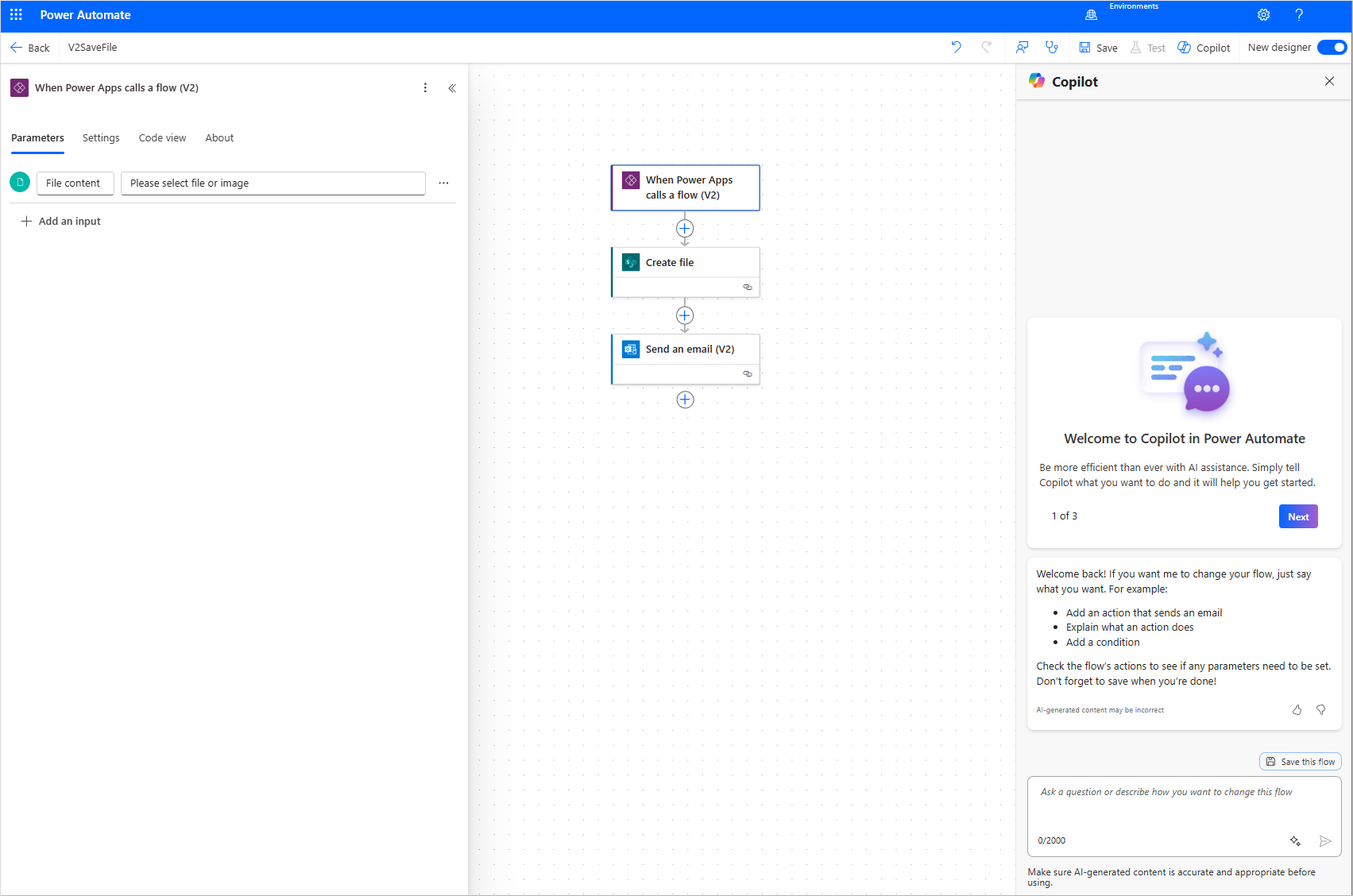1353x896 pixels.
Task: Save the flow from toolbar
Action: (1098, 48)
